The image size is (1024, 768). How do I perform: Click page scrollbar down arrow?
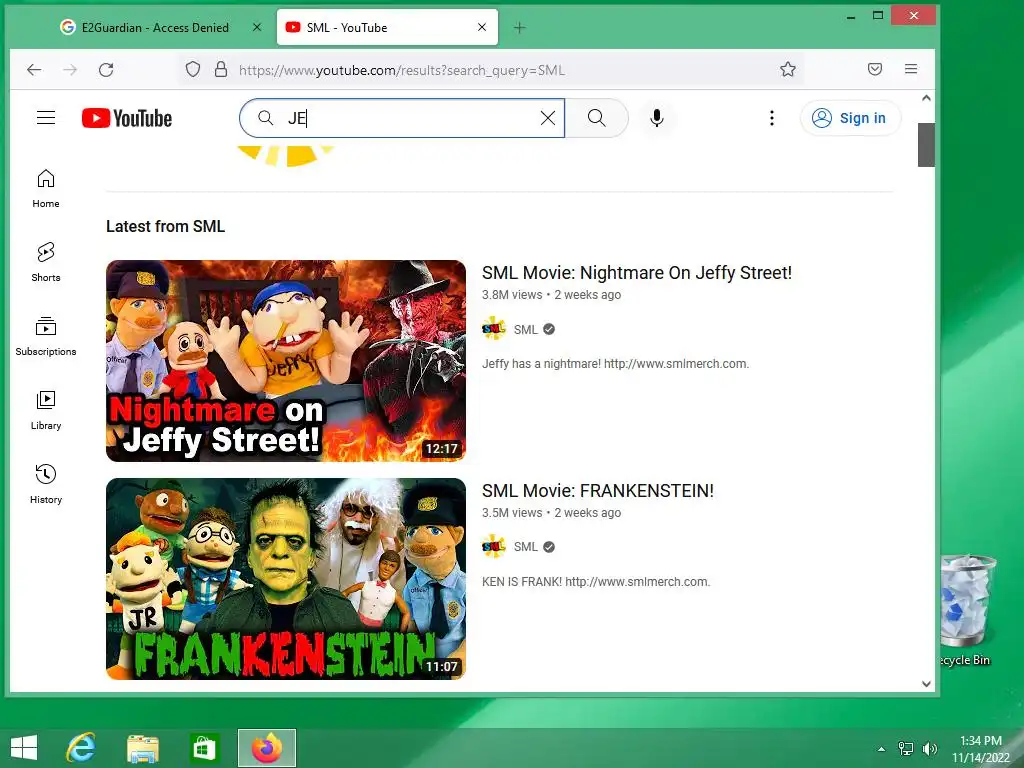tap(926, 684)
